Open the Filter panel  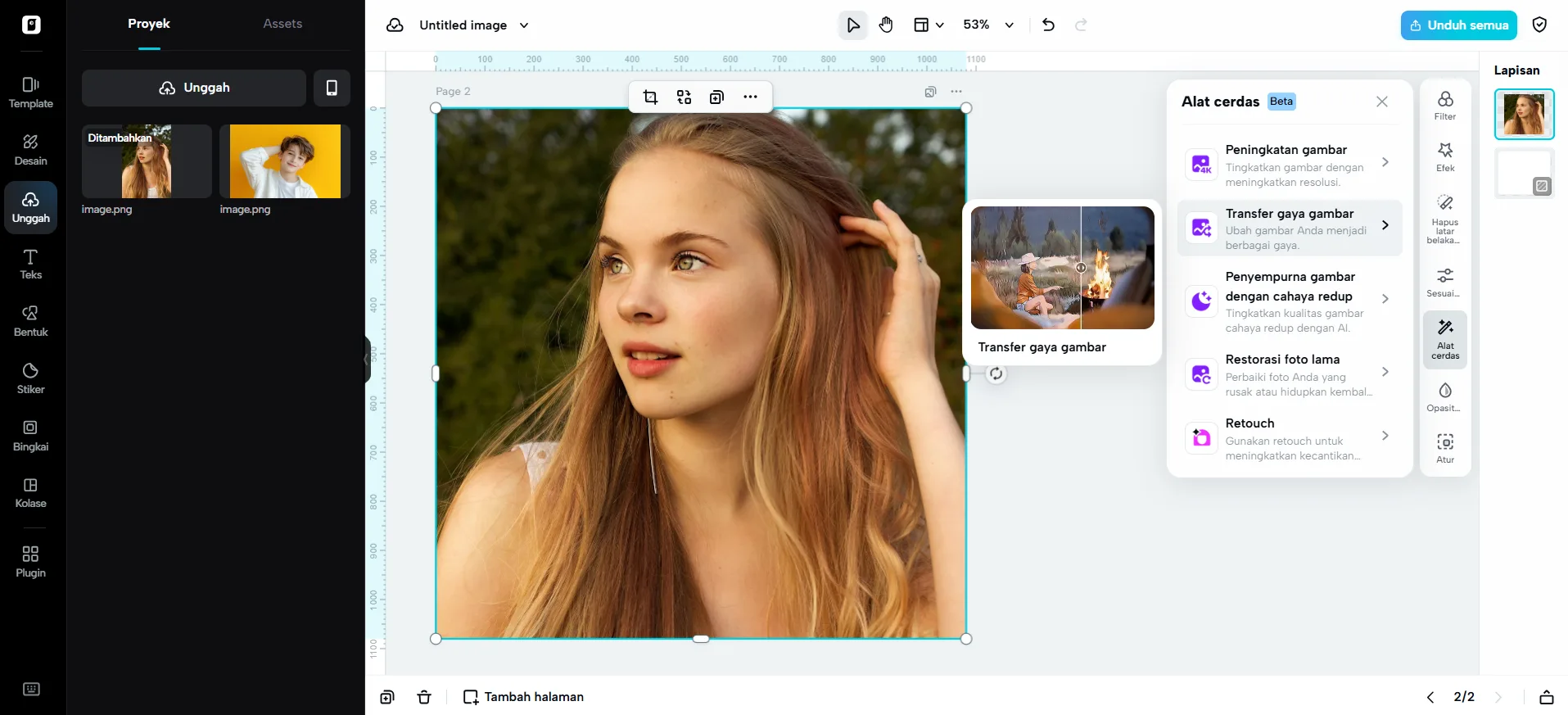click(x=1444, y=106)
